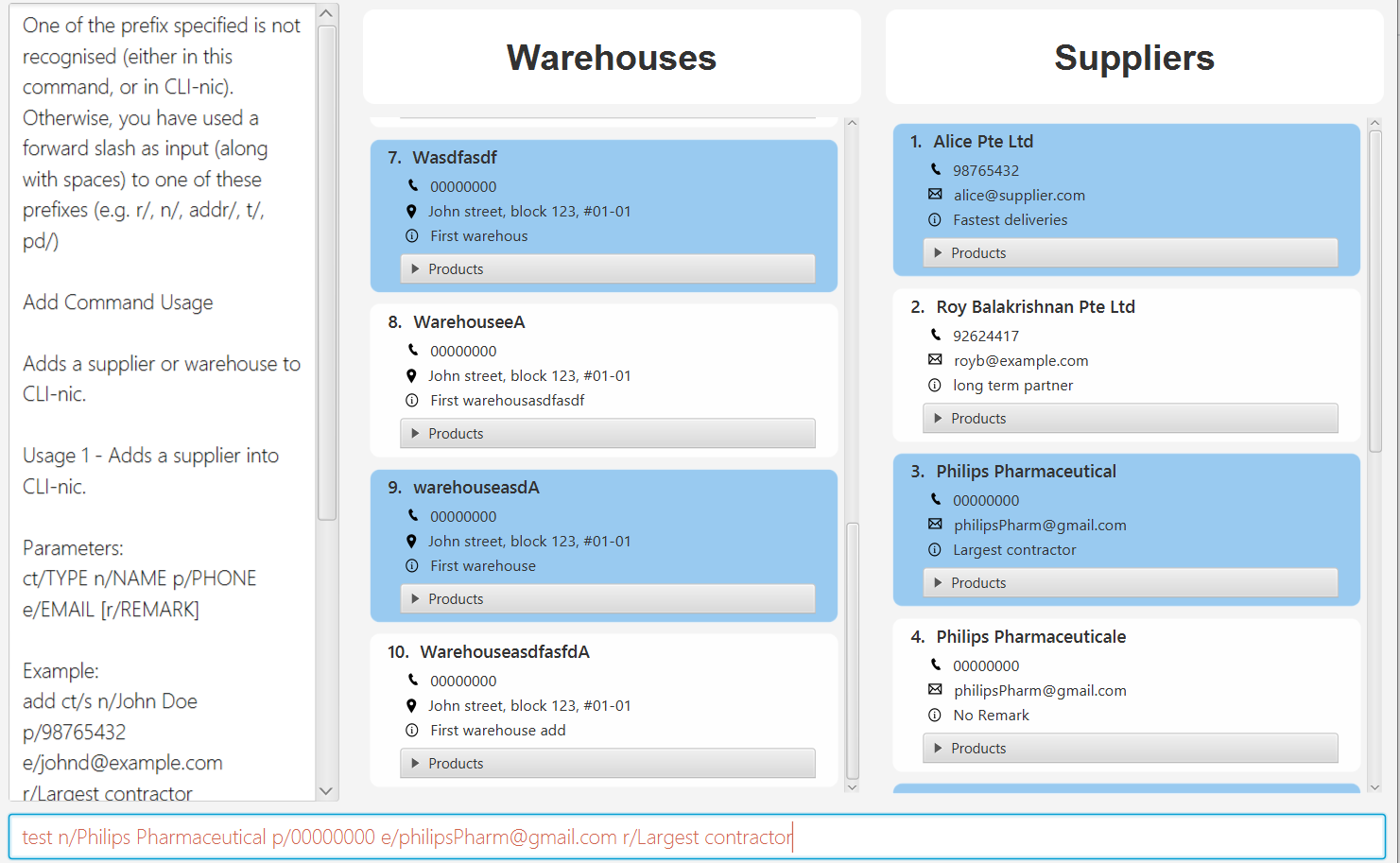Select warehouse name '10. WarehouseasdfasfdA'
Viewport: 1400px width, 863px height.
point(489,651)
